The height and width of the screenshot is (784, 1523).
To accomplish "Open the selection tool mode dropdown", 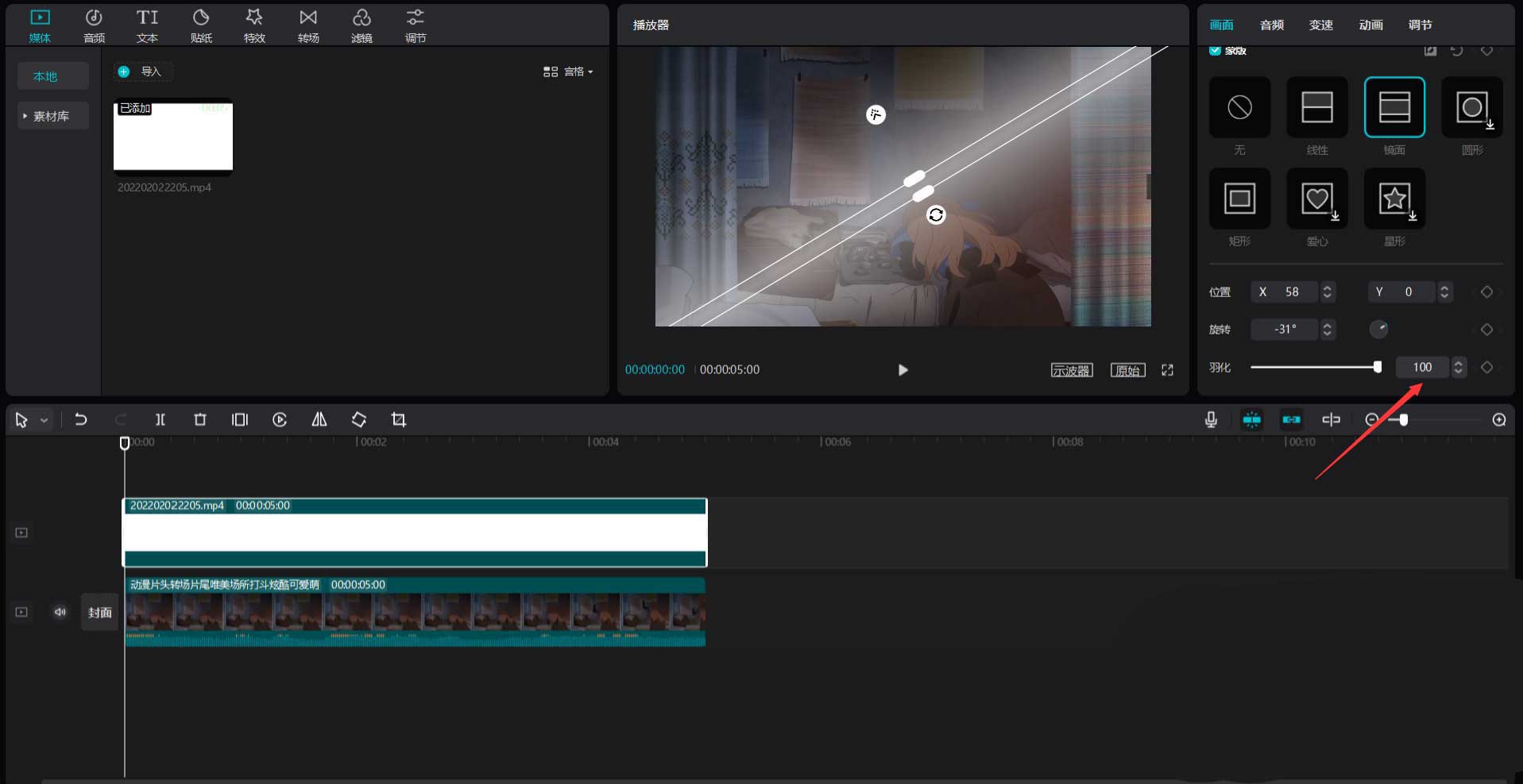I will pos(44,420).
